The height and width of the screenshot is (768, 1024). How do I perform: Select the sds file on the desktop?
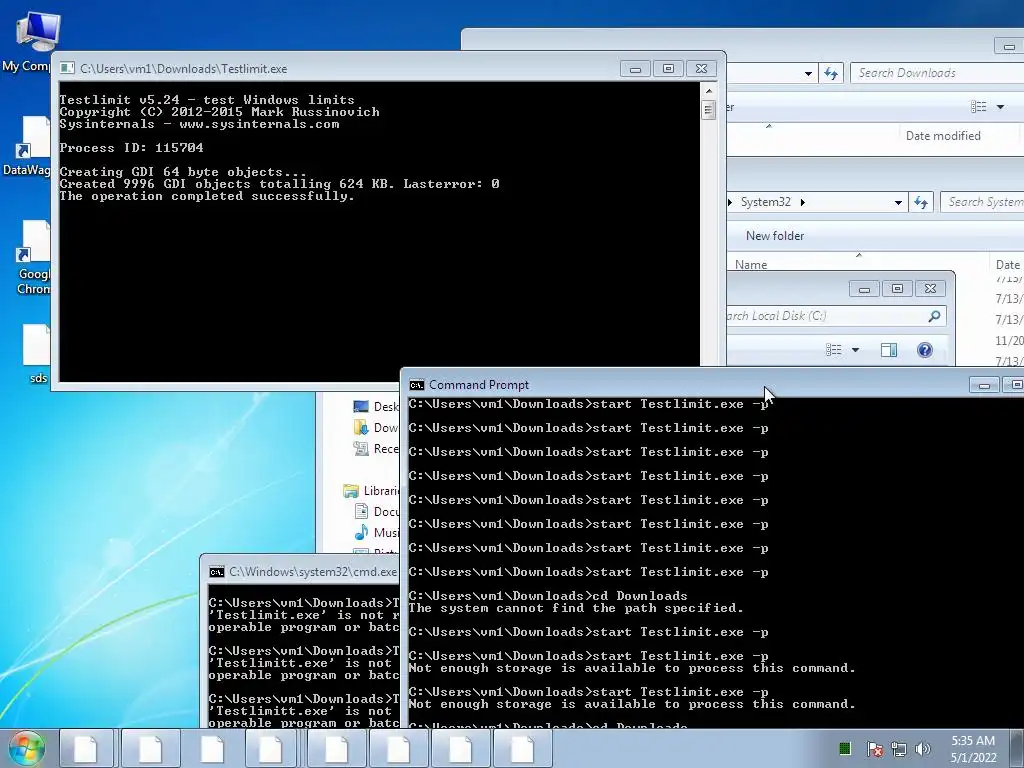tap(36, 353)
